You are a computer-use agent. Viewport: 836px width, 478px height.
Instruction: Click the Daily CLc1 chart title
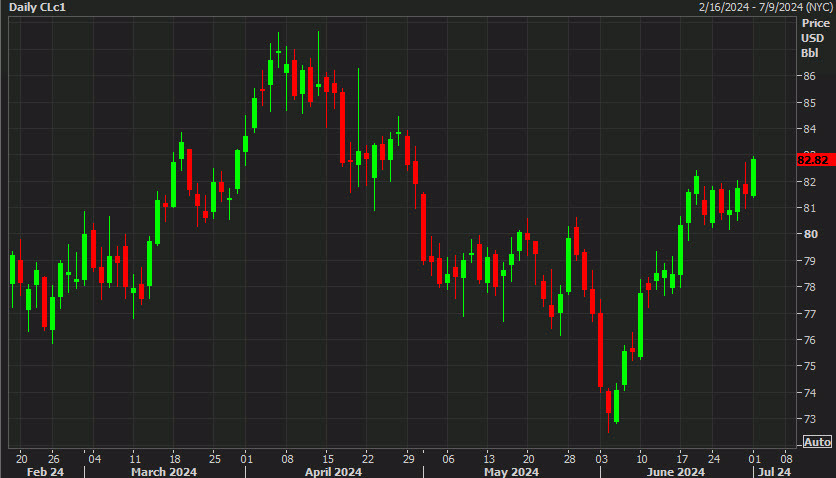point(37,7)
